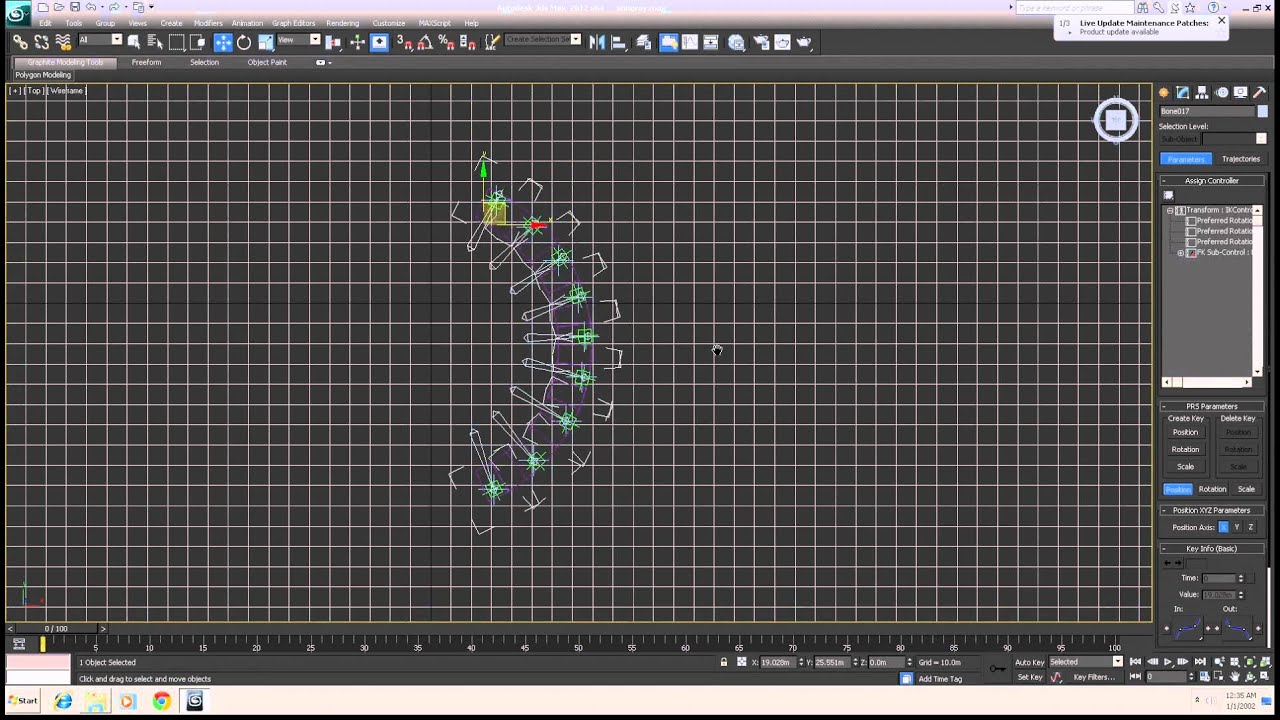Open Key Filters dialog
The height and width of the screenshot is (720, 1280).
(x=1094, y=677)
